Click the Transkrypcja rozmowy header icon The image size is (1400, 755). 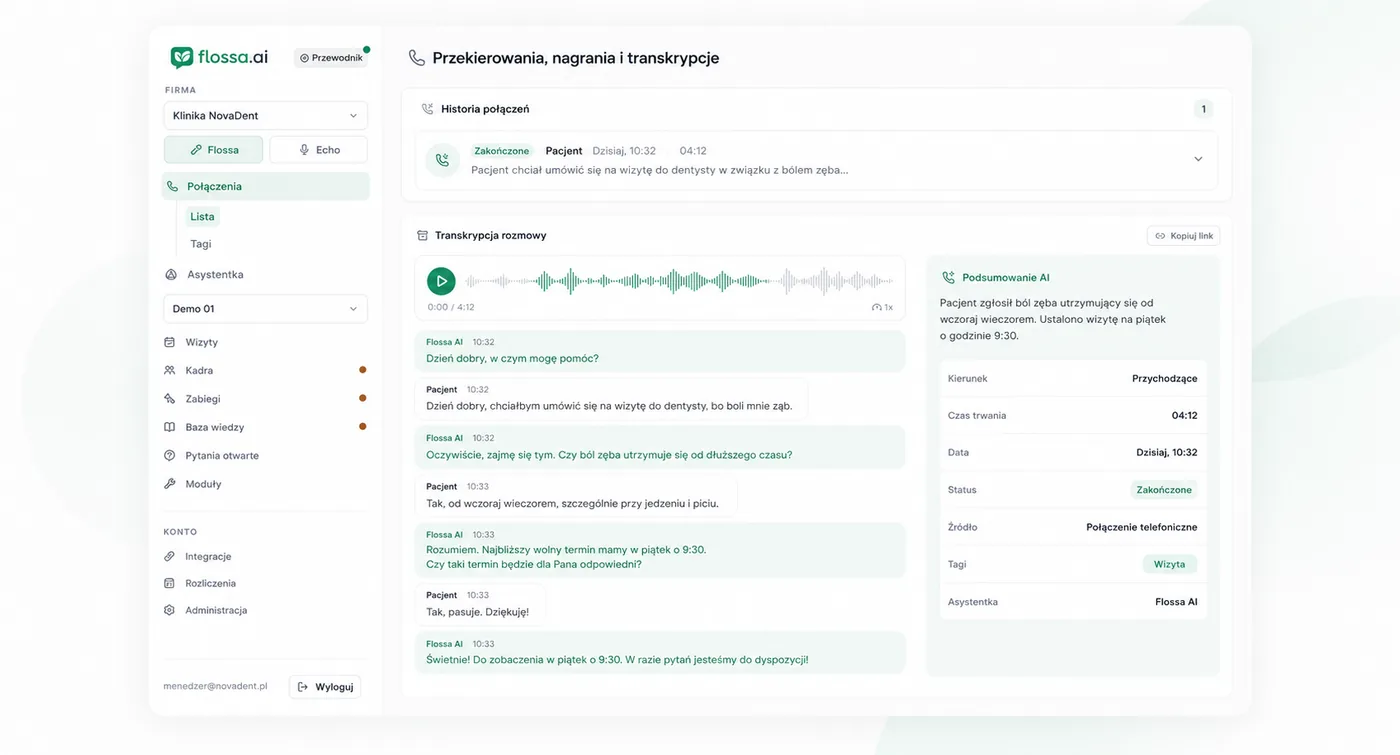(422, 236)
